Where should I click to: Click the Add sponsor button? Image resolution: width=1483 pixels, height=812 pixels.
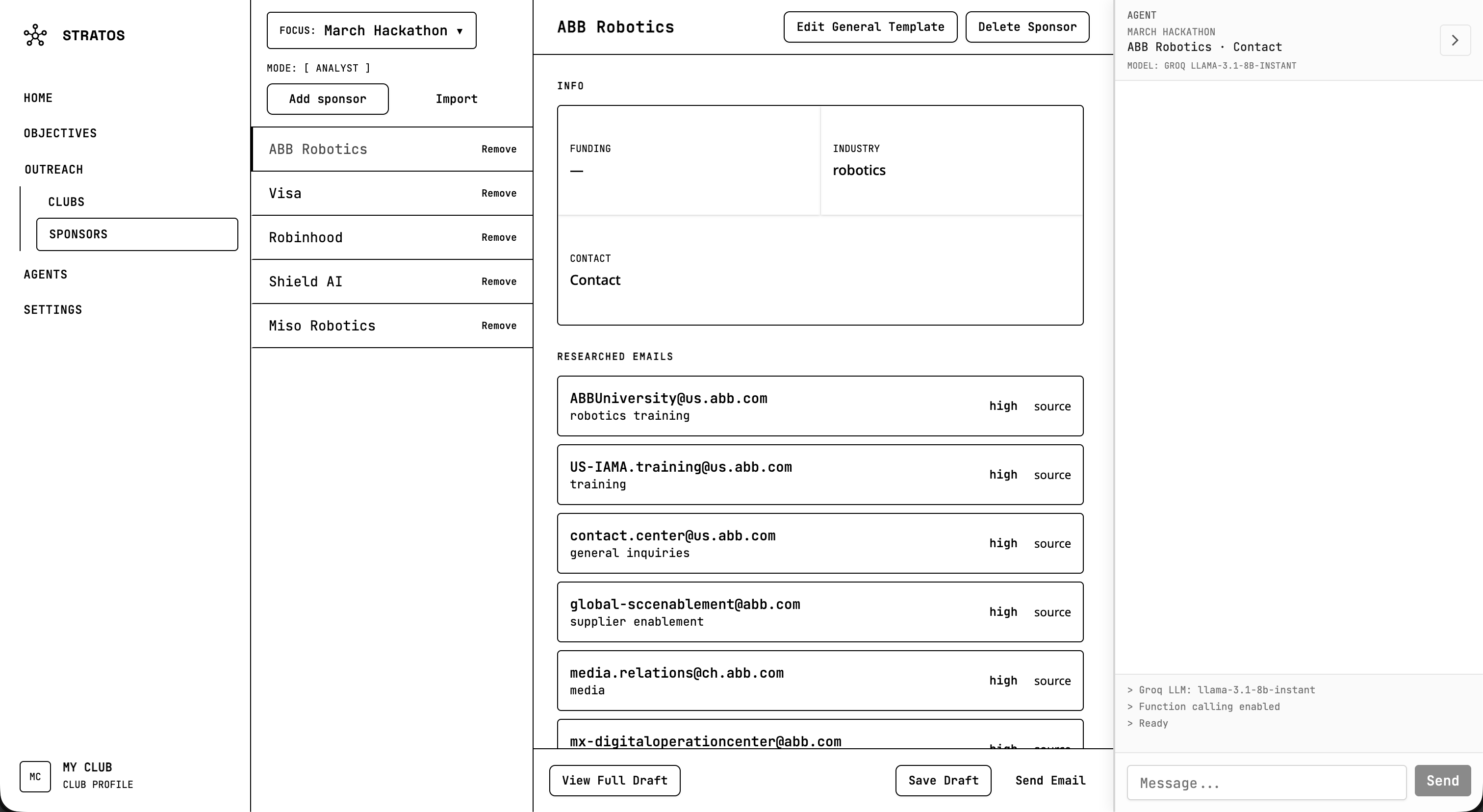tap(328, 99)
